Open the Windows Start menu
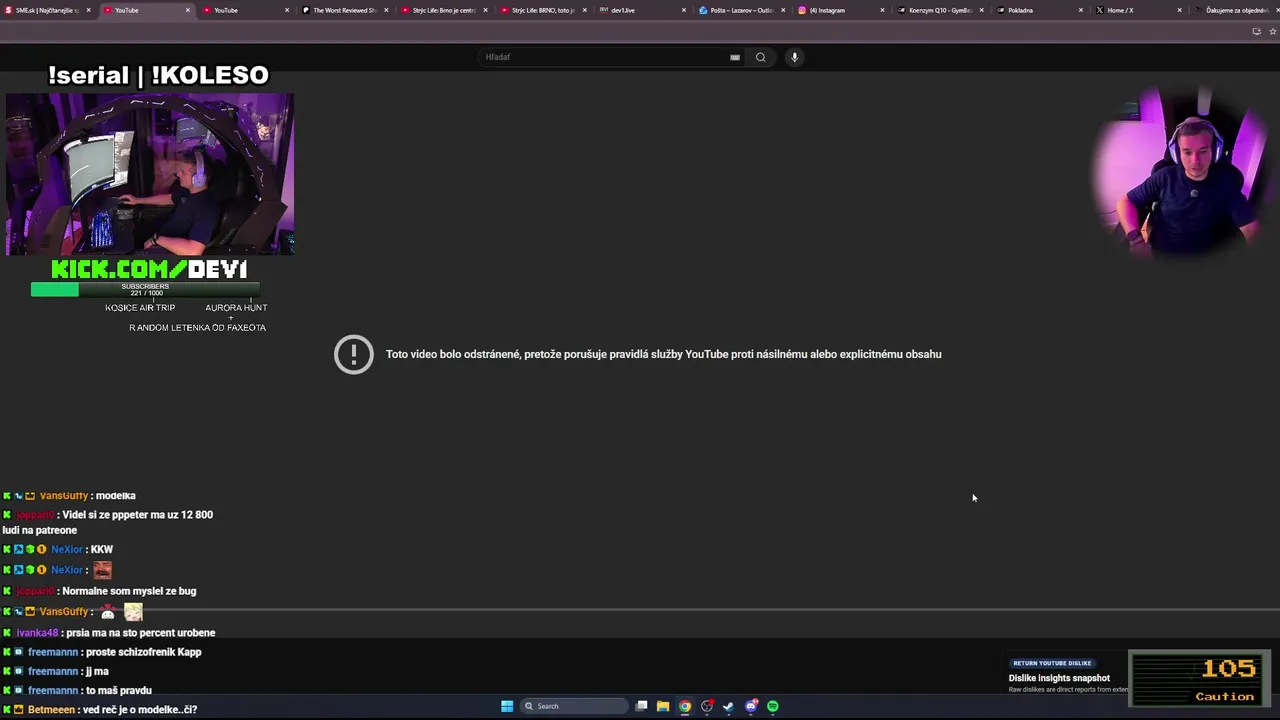This screenshot has height=720, width=1280. tap(507, 706)
